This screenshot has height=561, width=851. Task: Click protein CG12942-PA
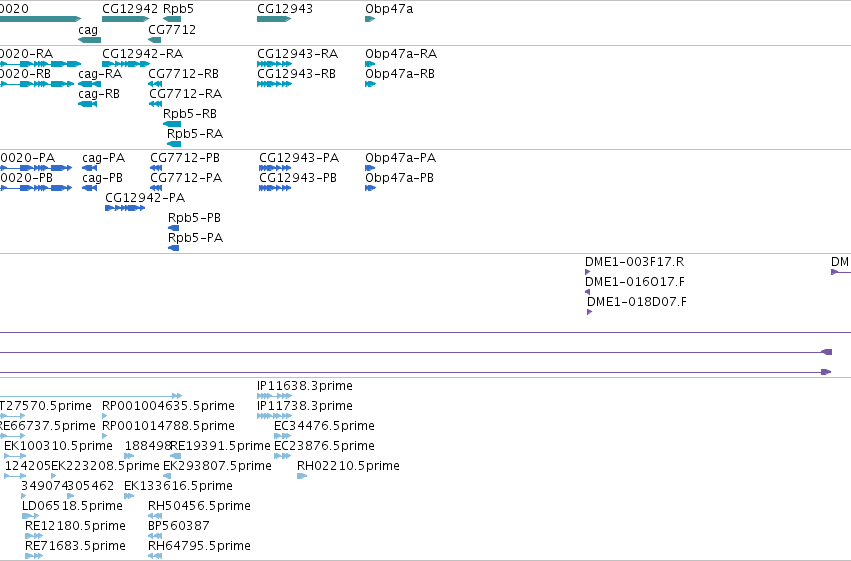pos(145,198)
